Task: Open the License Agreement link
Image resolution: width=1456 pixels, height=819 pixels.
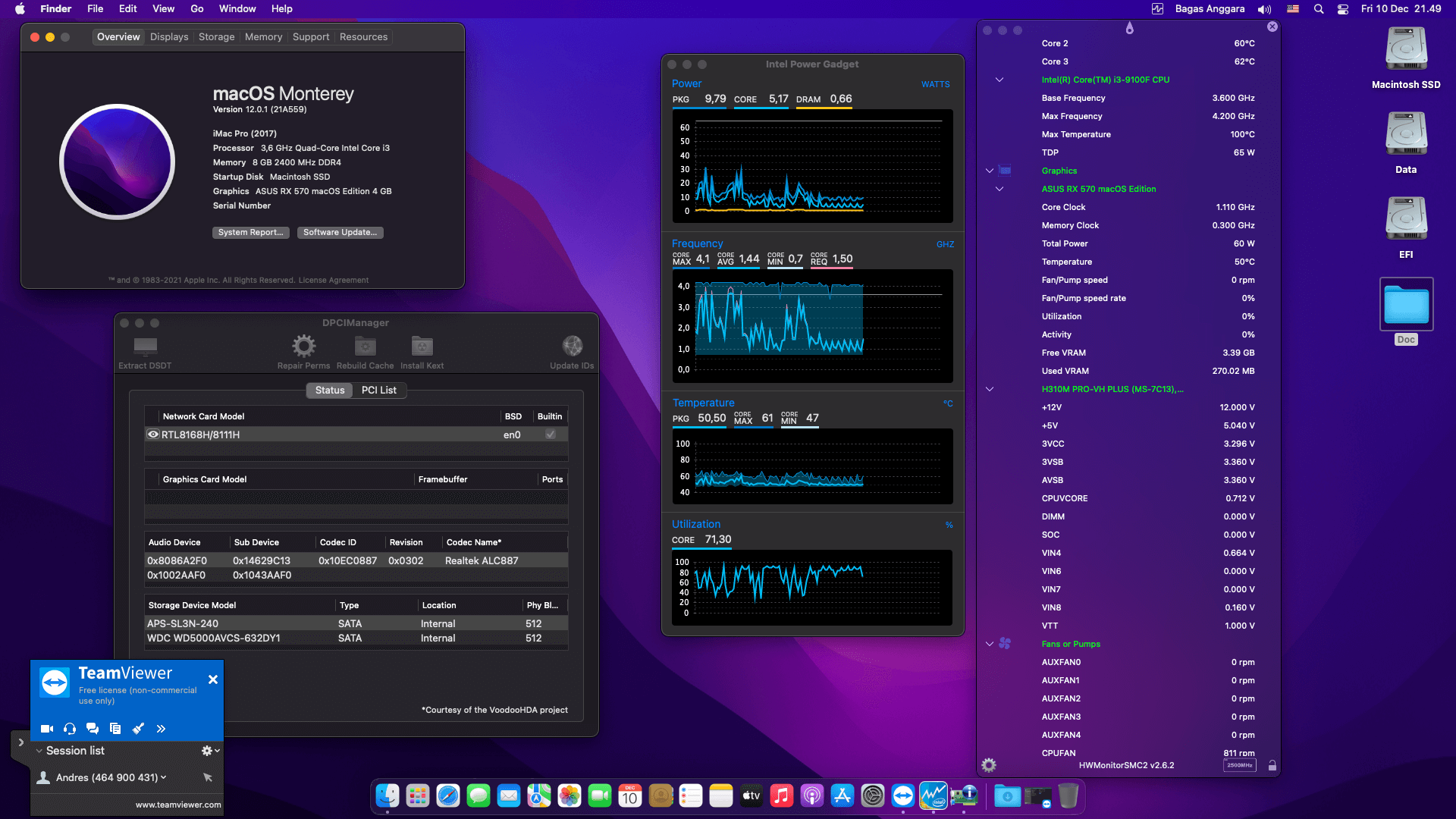Action: (334, 280)
